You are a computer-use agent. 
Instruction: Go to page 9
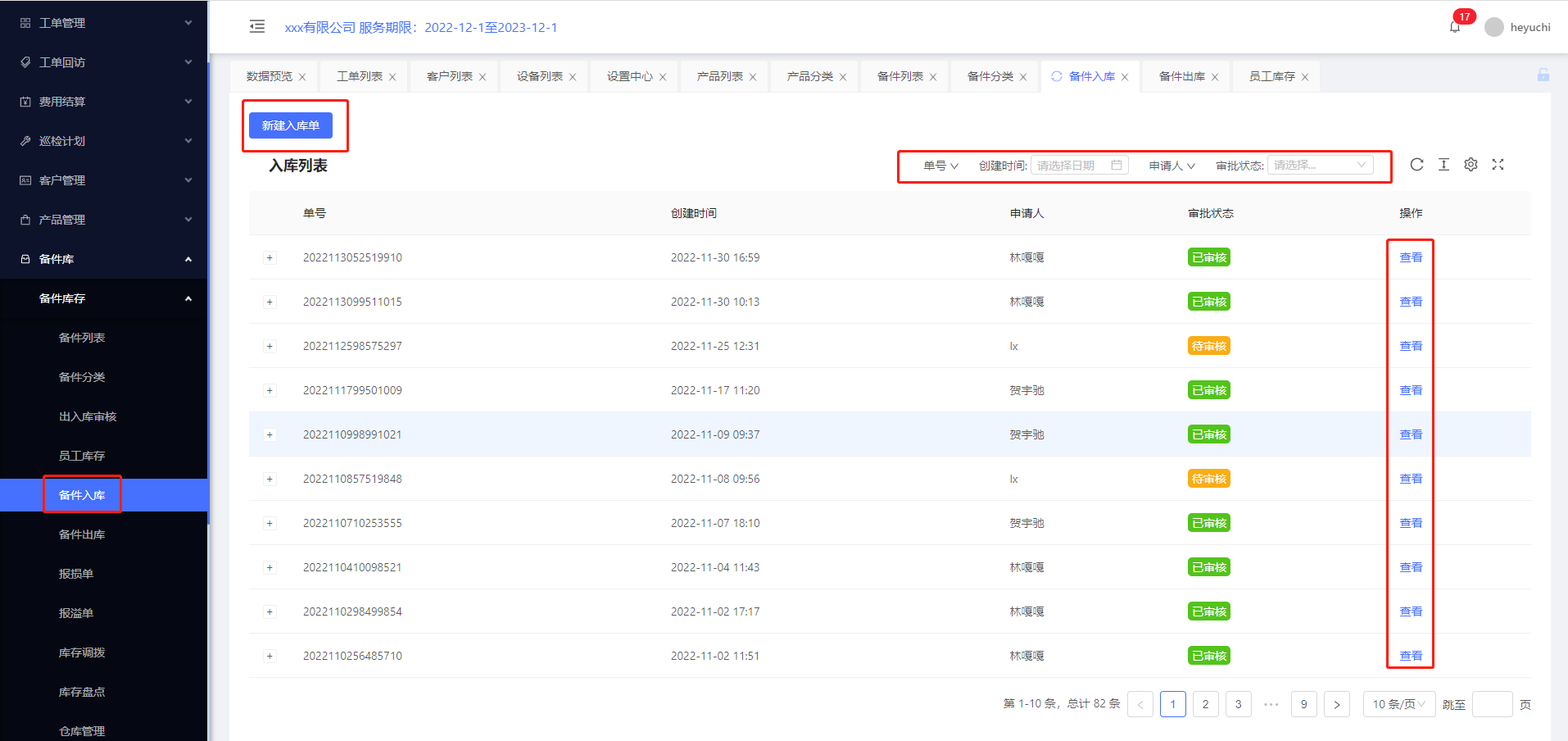(1304, 704)
